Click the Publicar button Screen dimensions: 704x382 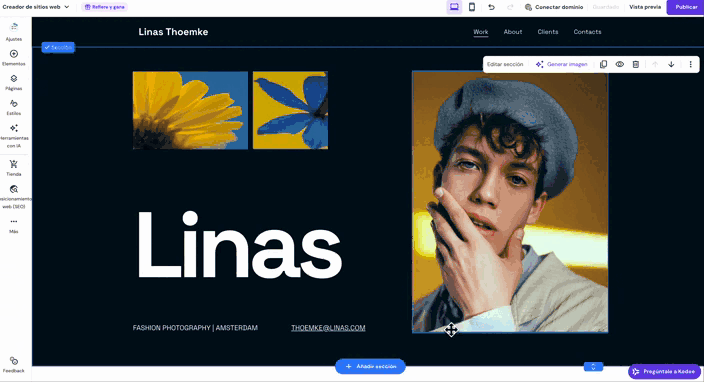tap(686, 7)
